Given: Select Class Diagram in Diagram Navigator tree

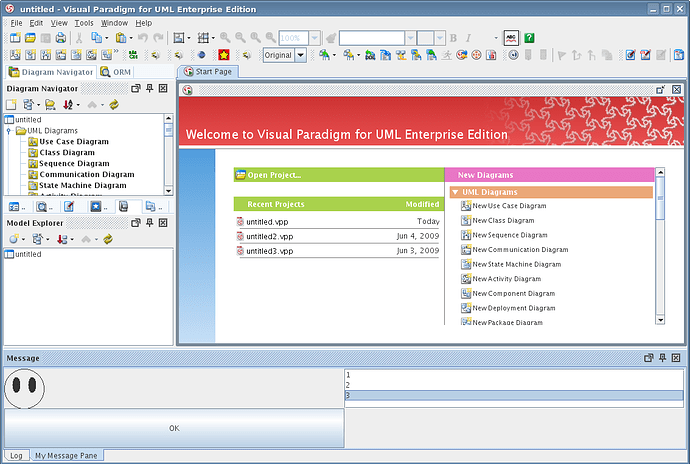Looking at the screenshot, I should coord(67,153).
